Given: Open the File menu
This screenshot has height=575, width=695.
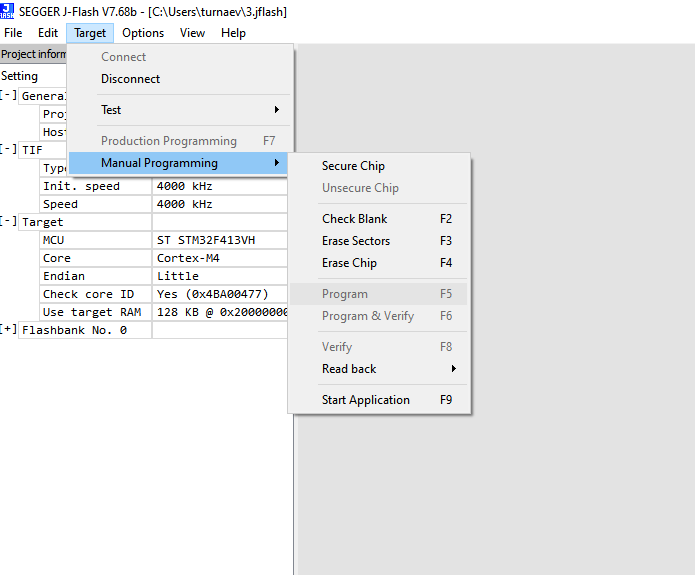Looking at the screenshot, I should (x=13, y=33).
